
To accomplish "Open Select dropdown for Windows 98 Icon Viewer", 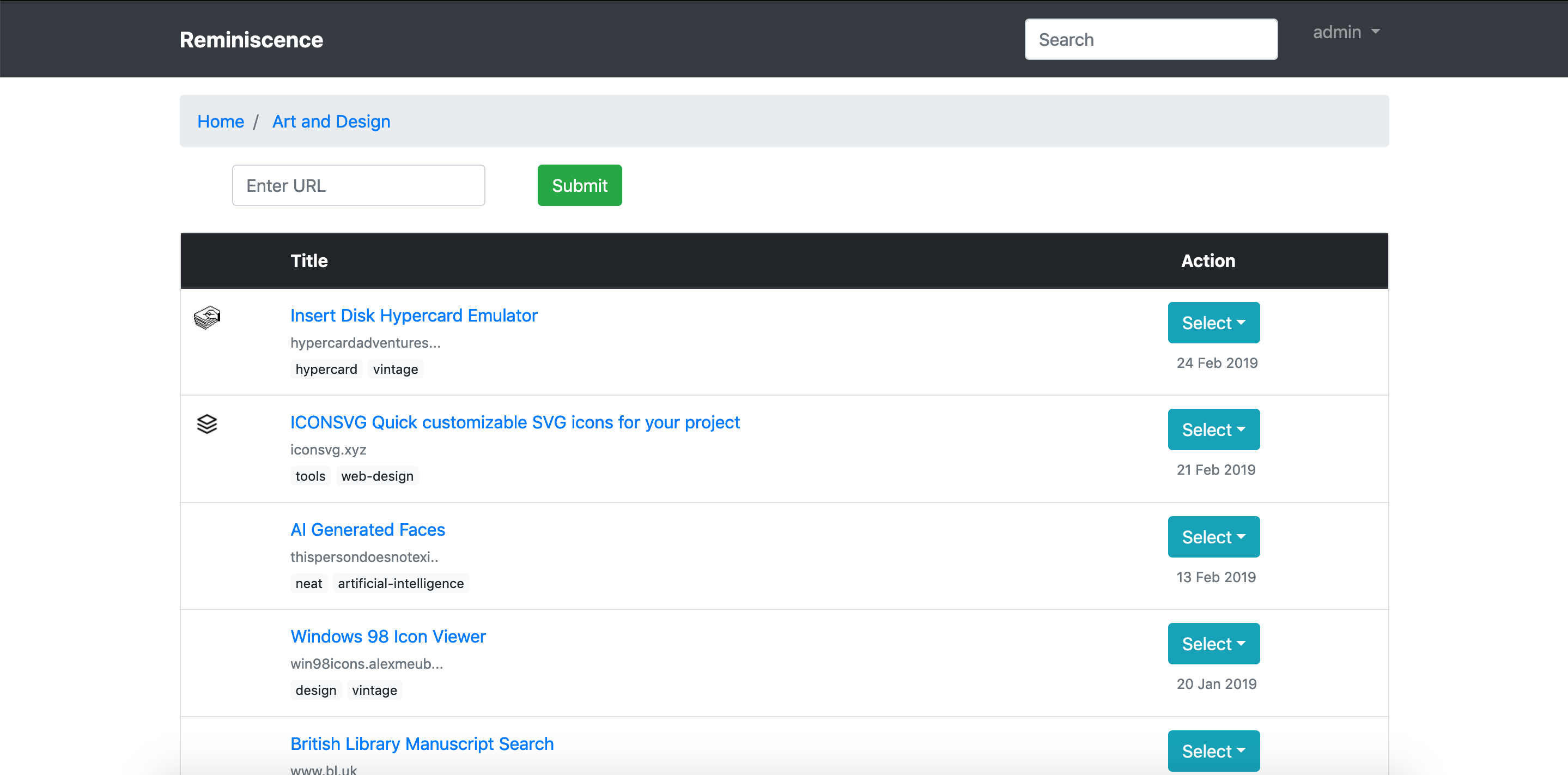I will click(x=1213, y=644).
